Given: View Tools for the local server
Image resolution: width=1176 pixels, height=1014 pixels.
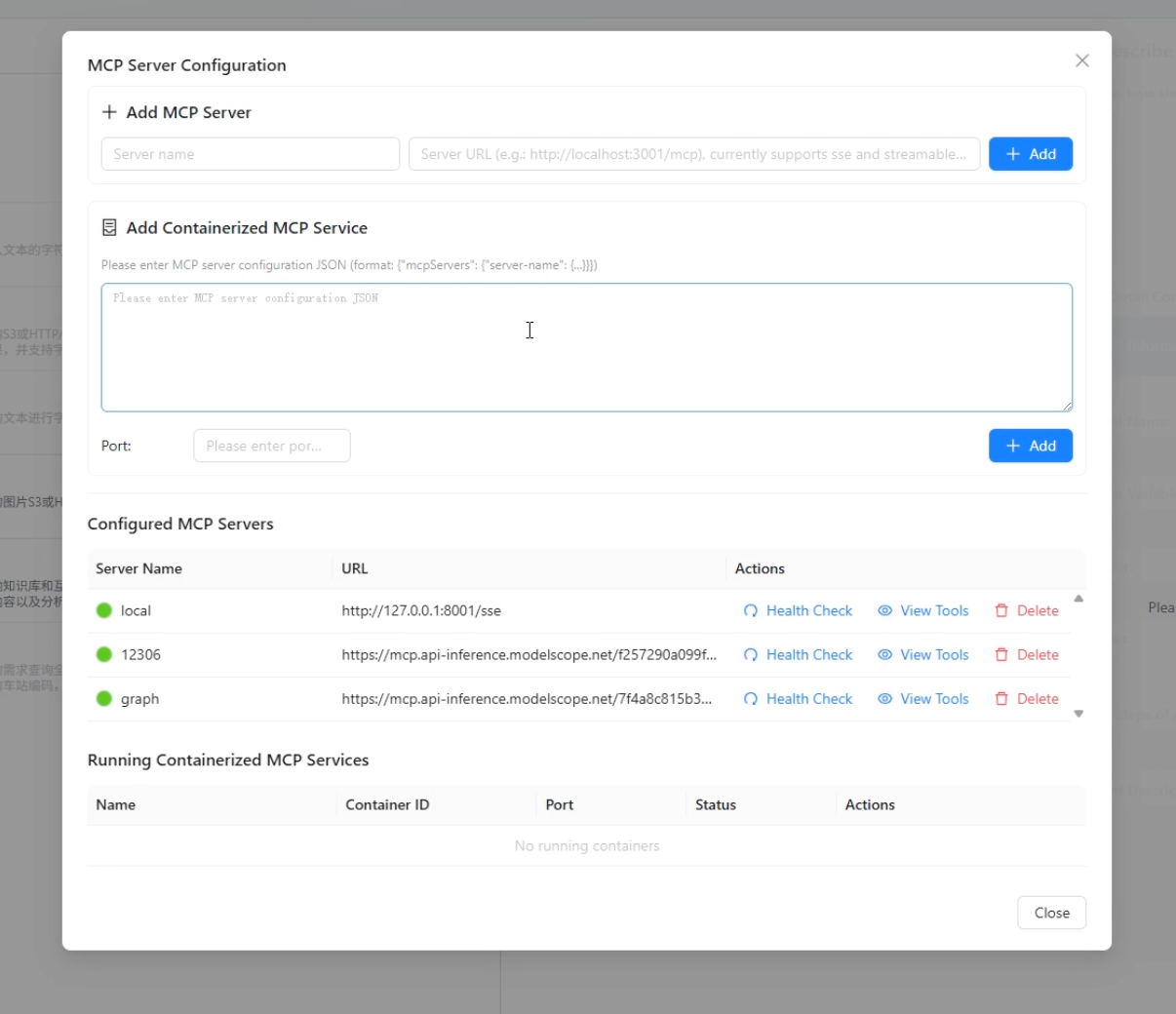Looking at the screenshot, I should 922,611.
